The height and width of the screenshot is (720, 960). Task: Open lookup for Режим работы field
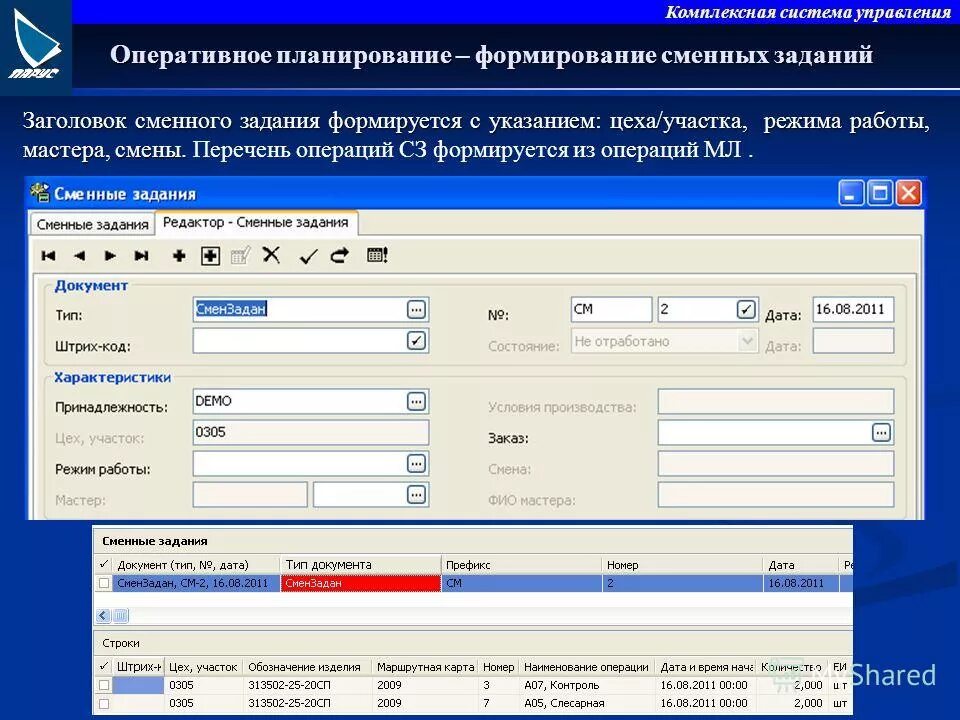click(416, 463)
